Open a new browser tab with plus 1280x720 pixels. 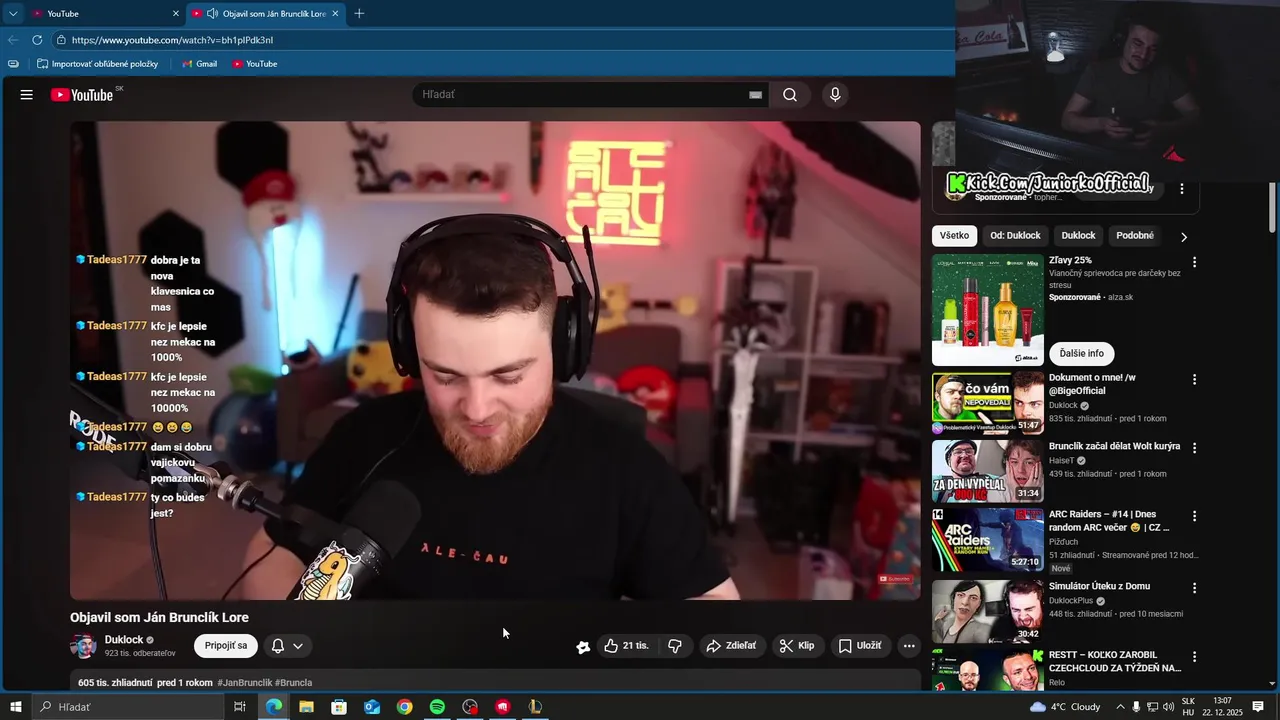pyautogui.click(x=359, y=13)
